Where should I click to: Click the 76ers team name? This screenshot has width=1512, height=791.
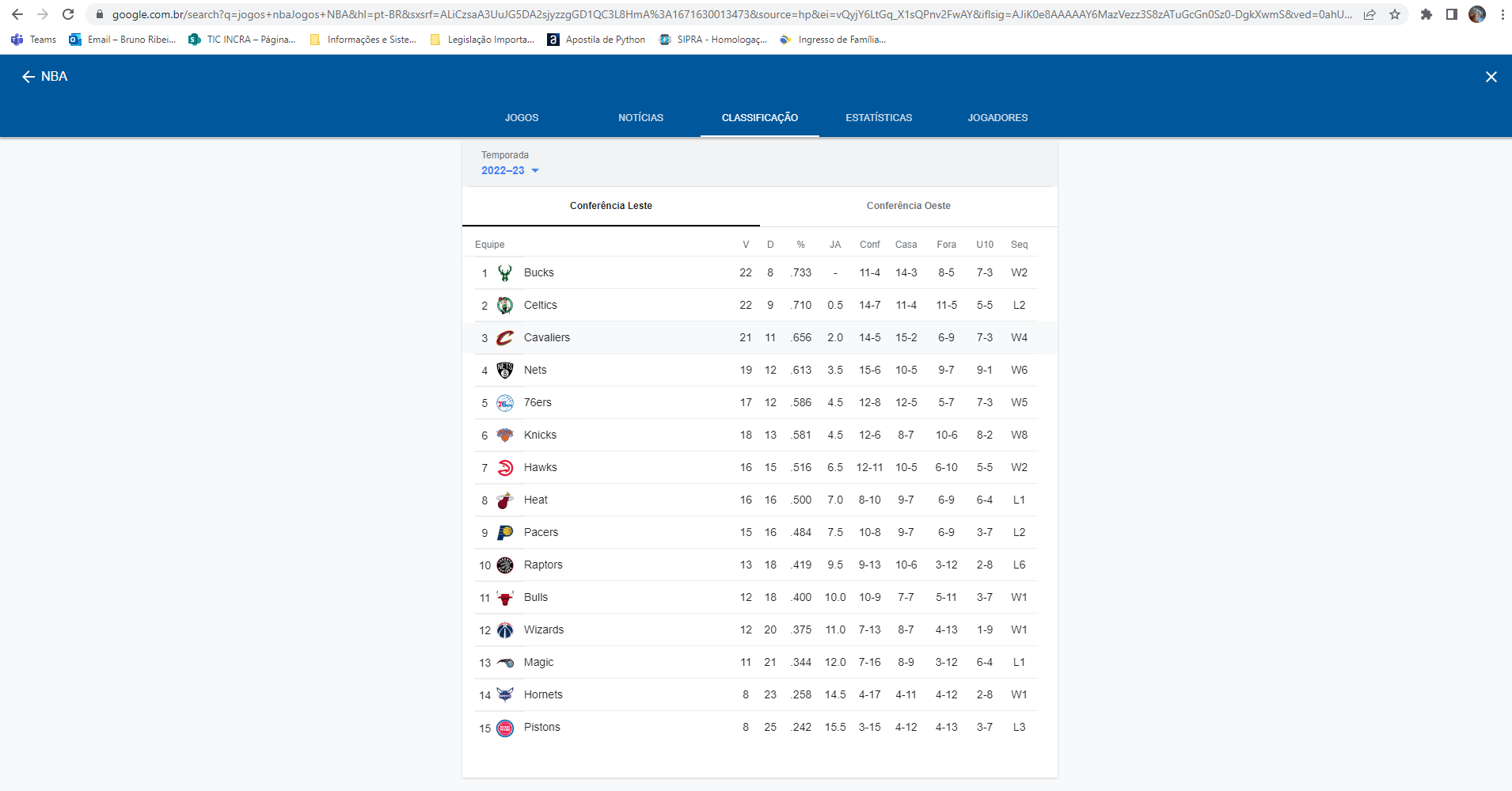538,403
